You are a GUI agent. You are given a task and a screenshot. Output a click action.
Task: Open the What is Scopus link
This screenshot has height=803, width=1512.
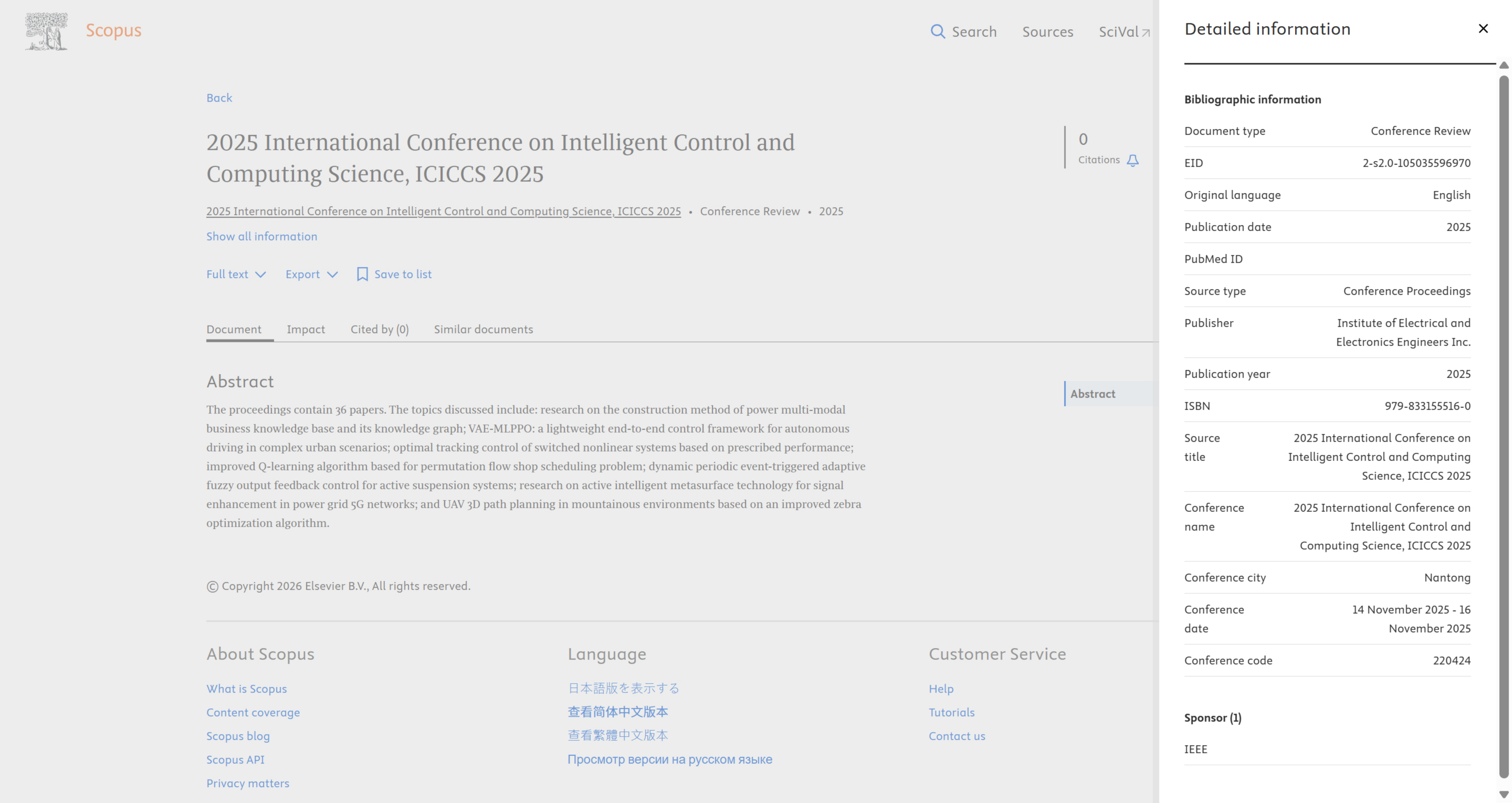(x=246, y=689)
